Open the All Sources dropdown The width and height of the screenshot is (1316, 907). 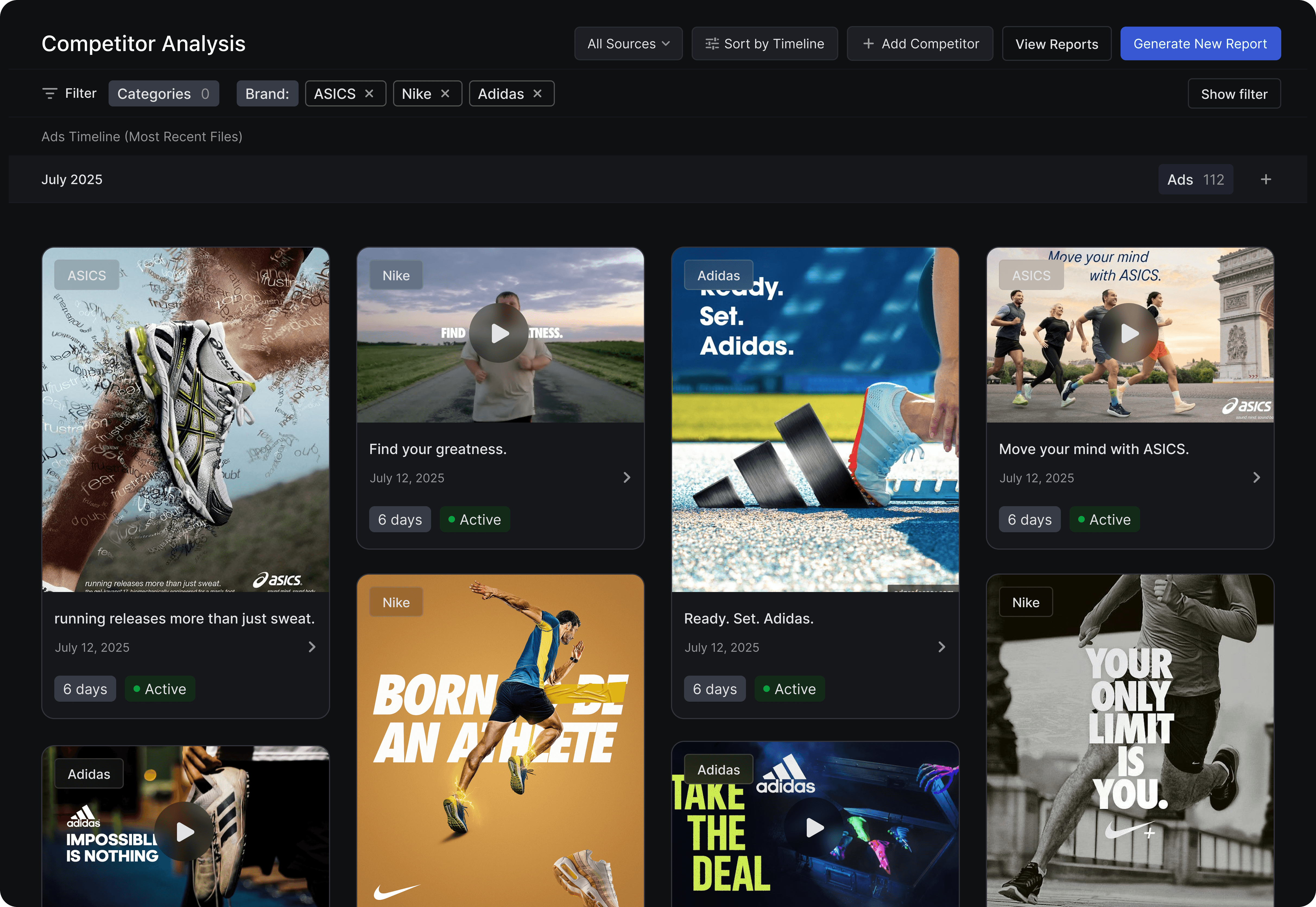pos(628,43)
